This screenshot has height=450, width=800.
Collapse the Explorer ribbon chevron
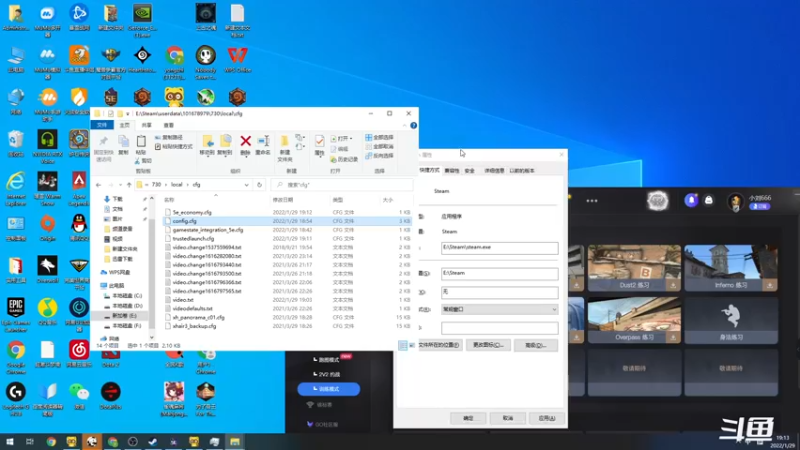405,125
